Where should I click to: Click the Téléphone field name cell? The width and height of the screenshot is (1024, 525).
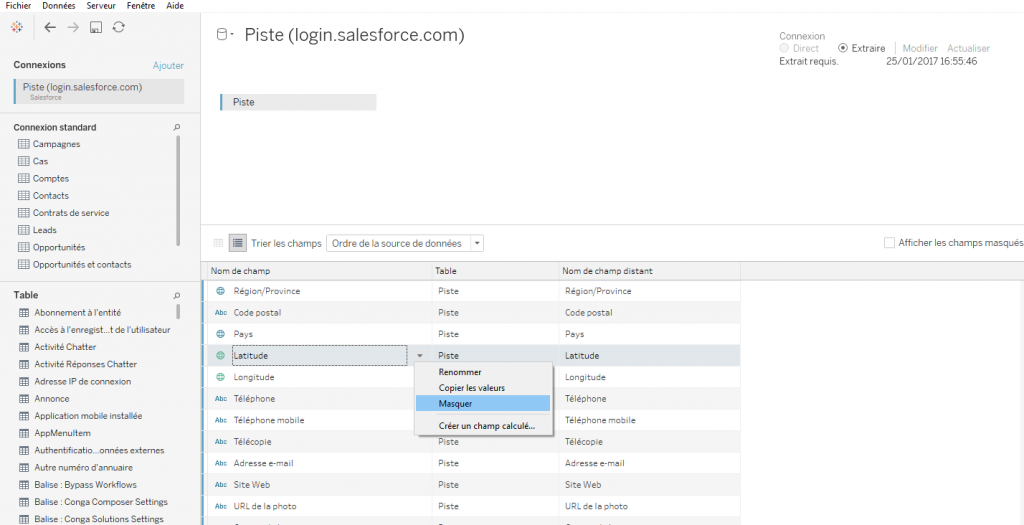[254, 398]
